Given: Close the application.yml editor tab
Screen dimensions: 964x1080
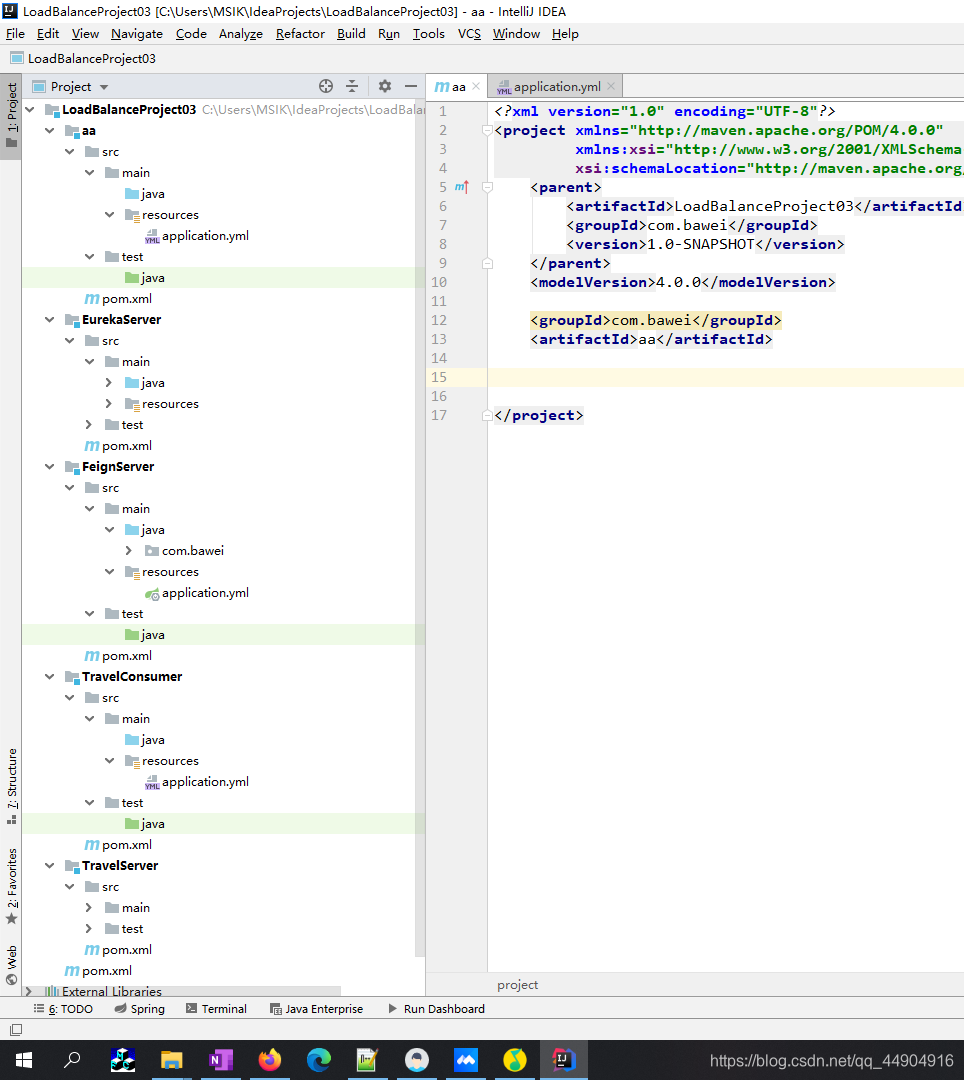Looking at the screenshot, I should coord(611,87).
